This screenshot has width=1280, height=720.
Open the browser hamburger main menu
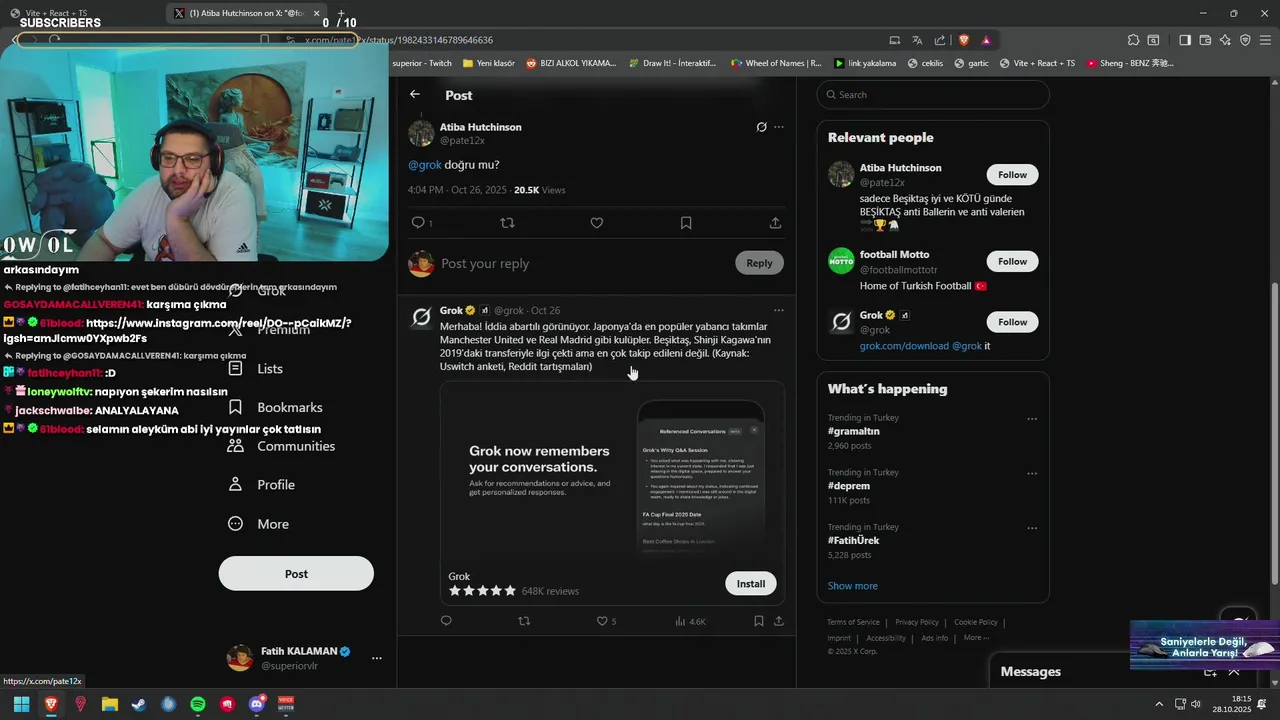coord(1265,40)
